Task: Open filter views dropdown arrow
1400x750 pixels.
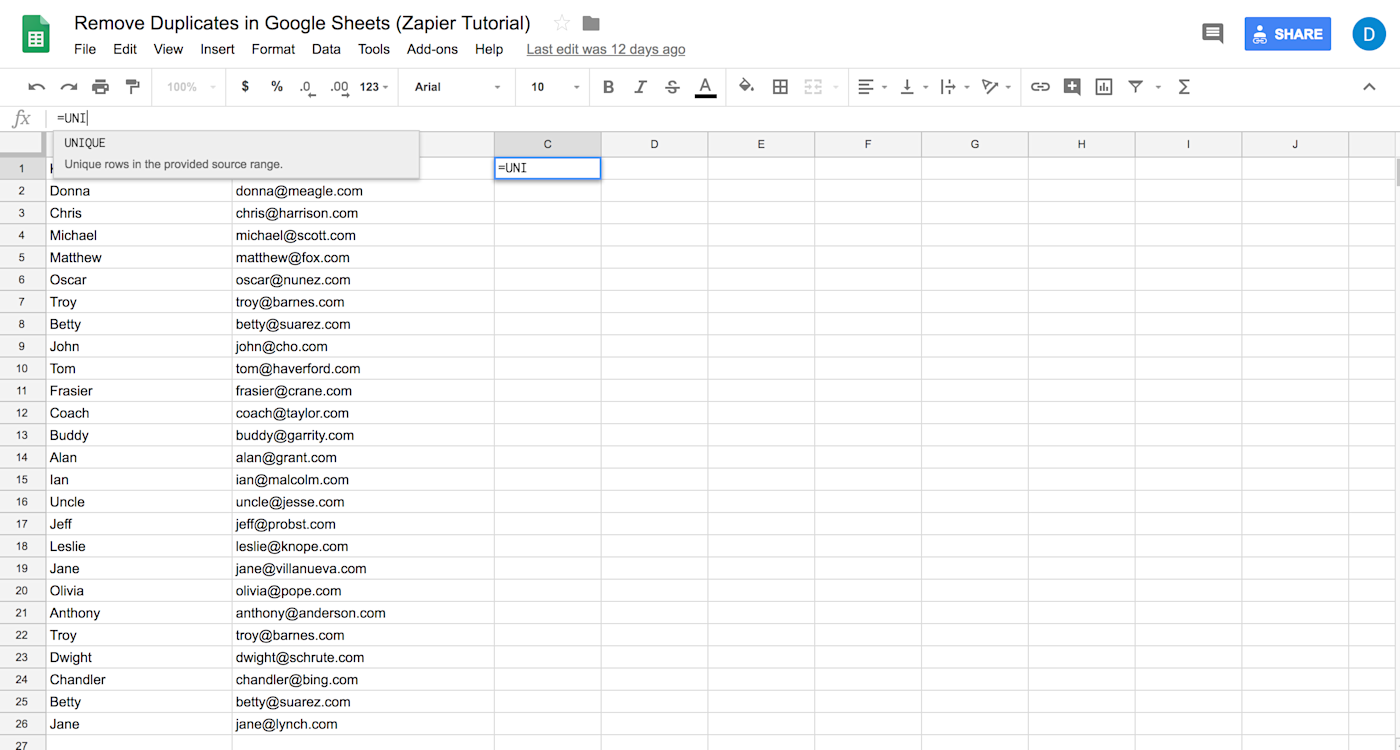Action: coord(1158,87)
